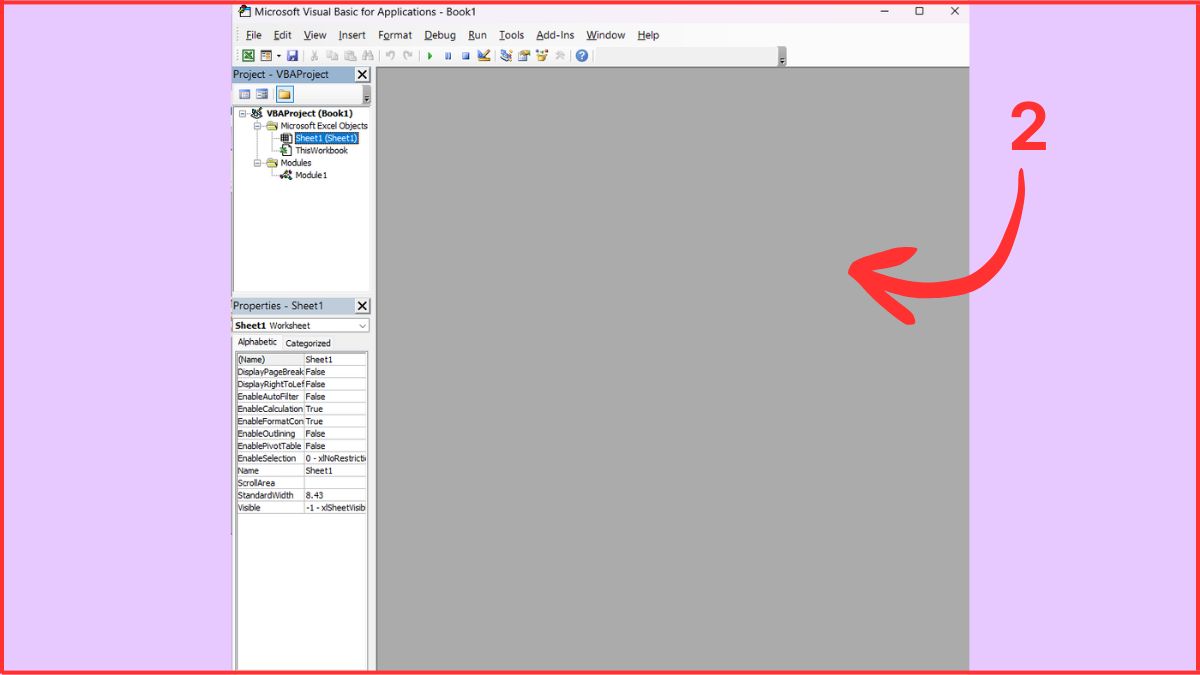Click the StandardWidth value 8.43
The height and width of the screenshot is (675, 1200).
[x=336, y=495]
